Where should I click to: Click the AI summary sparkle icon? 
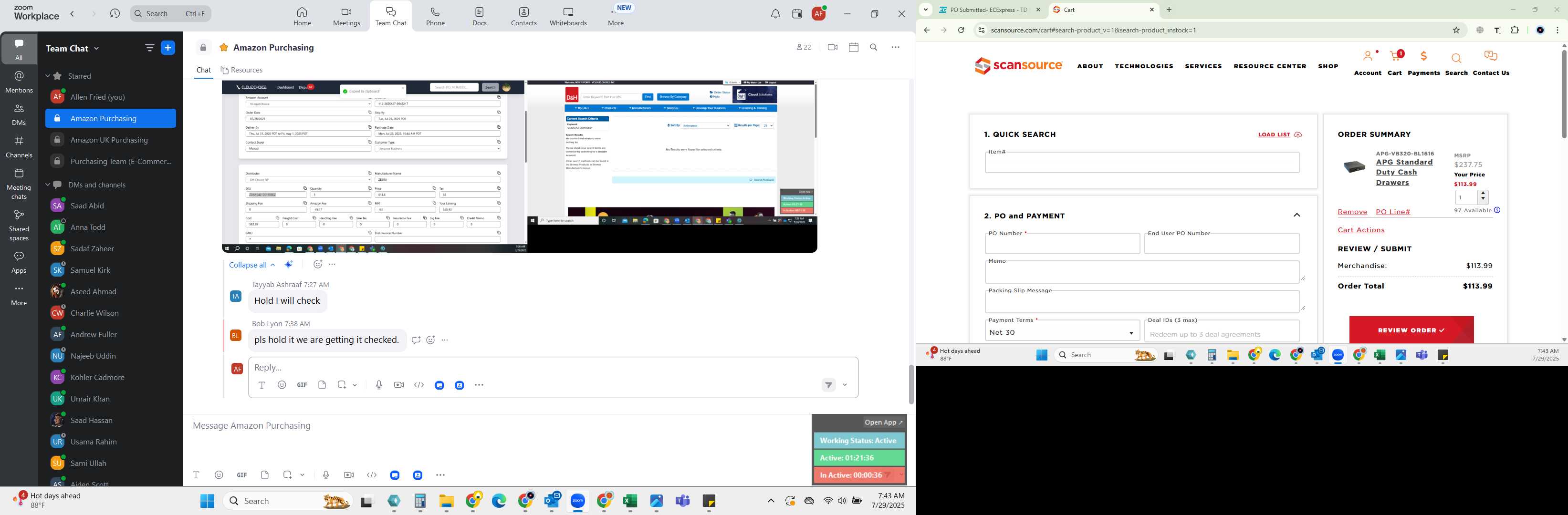[289, 265]
